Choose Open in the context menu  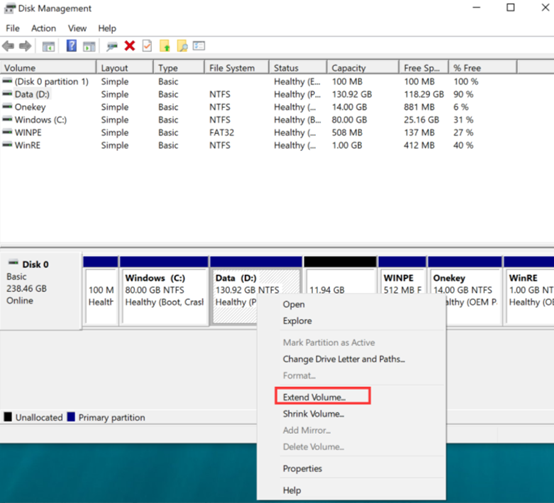point(294,304)
